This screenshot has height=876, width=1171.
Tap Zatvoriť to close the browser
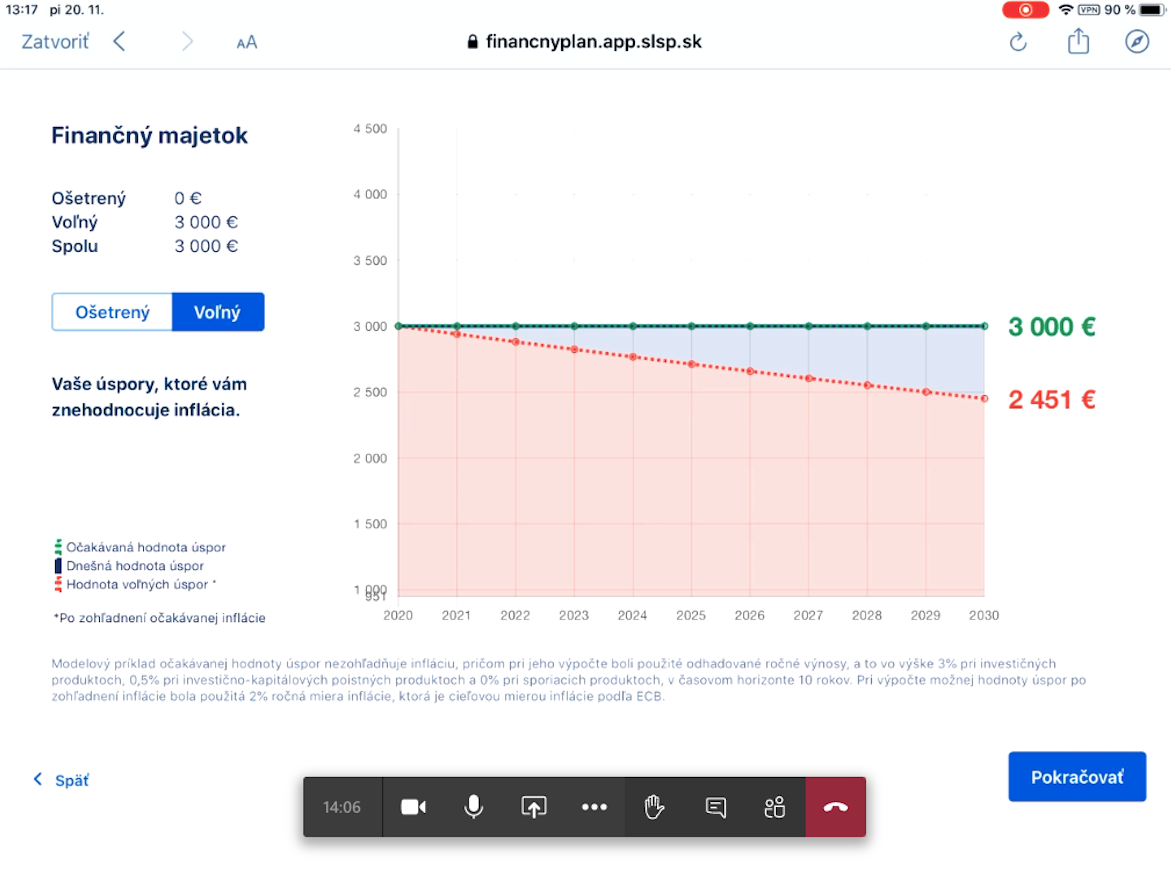pyautogui.click(x=55, y=42)
